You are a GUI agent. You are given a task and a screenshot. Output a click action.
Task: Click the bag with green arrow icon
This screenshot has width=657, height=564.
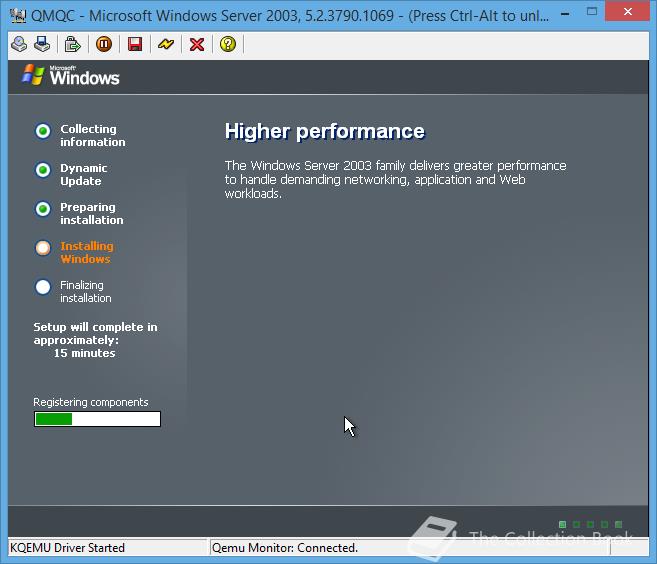pyautogui.click(x=72, y=44)
